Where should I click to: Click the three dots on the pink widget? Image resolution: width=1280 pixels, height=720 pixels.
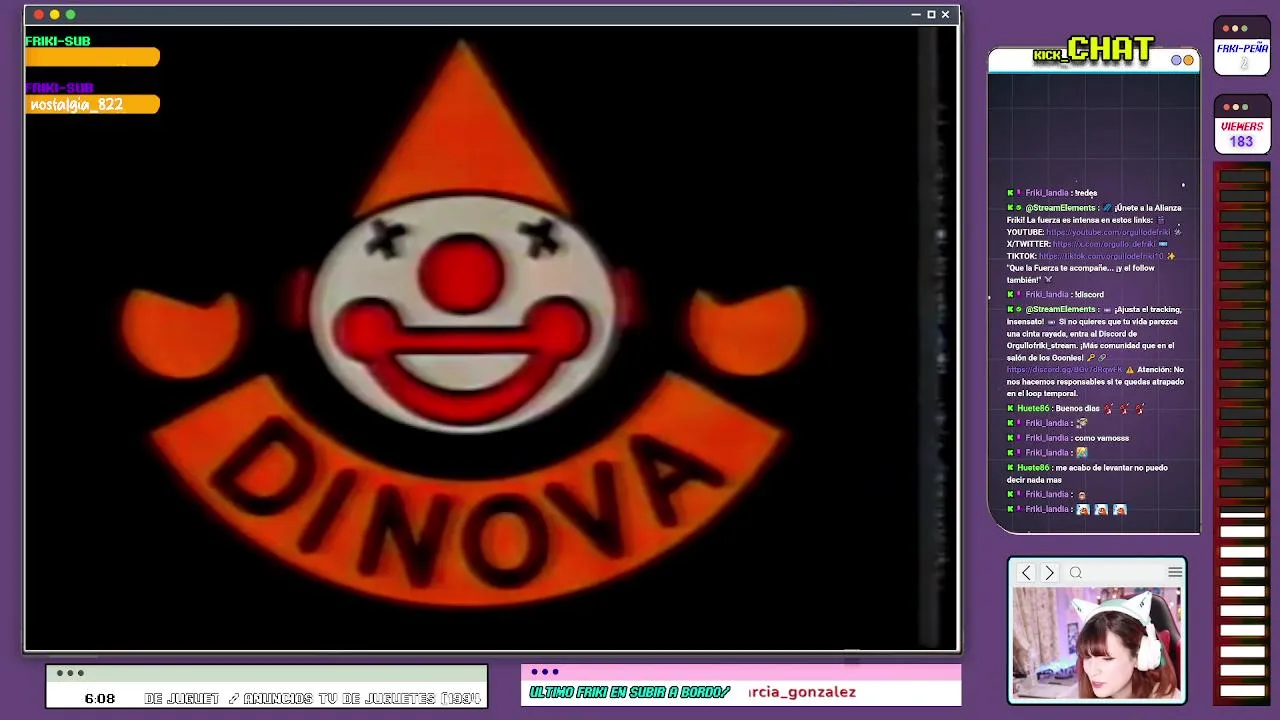(x=545, y=672)
